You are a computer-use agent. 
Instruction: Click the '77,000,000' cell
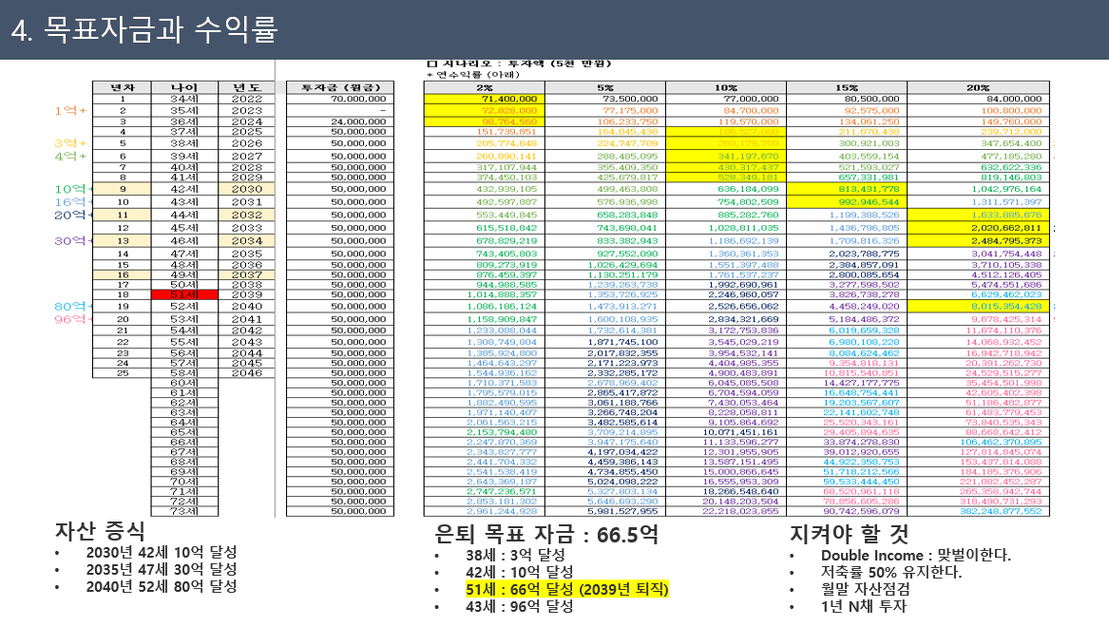point(726,99)
